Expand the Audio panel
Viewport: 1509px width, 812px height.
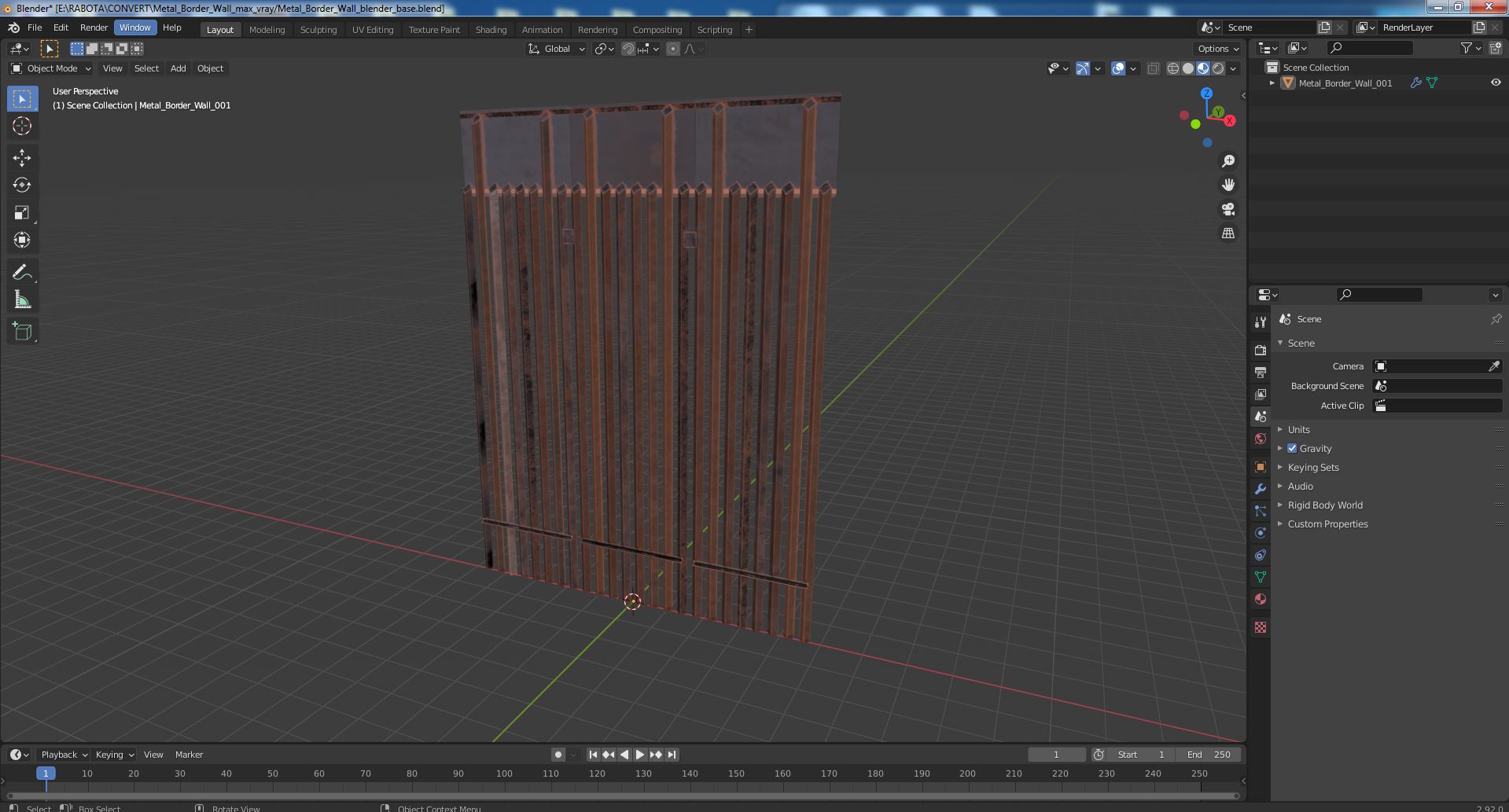1300,486
